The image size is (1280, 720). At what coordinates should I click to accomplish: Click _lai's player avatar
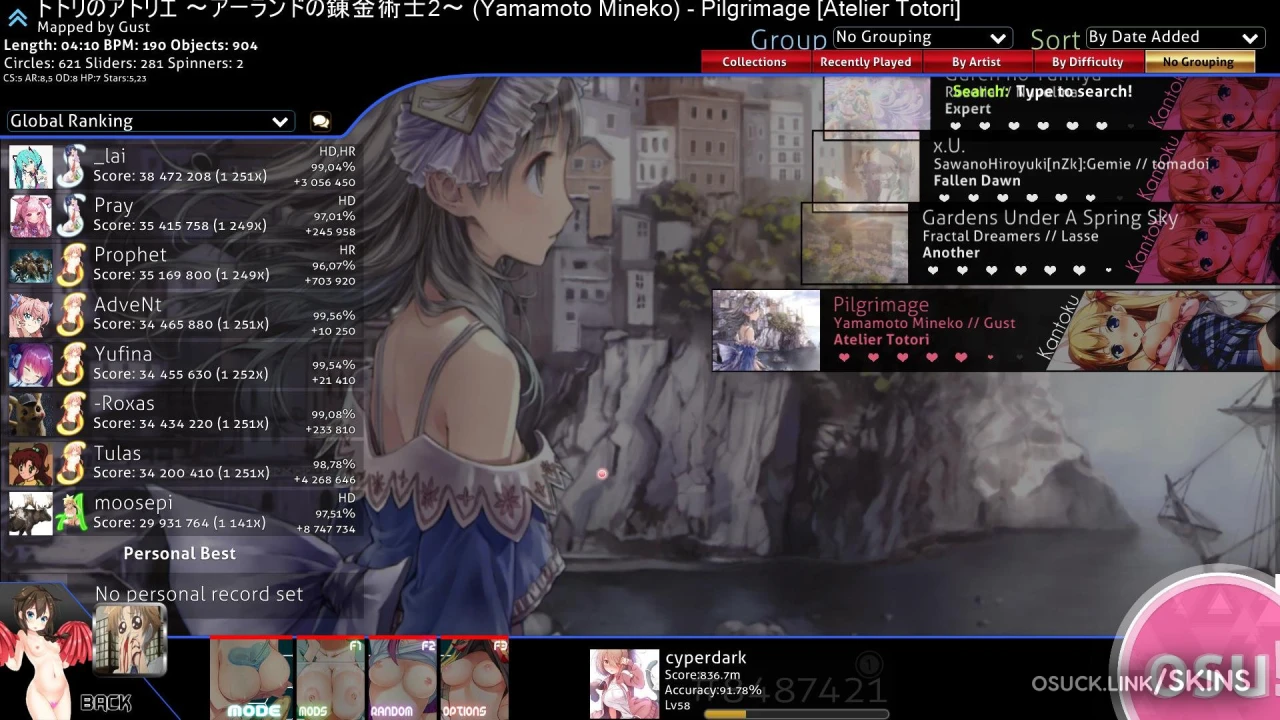point(30,167)
